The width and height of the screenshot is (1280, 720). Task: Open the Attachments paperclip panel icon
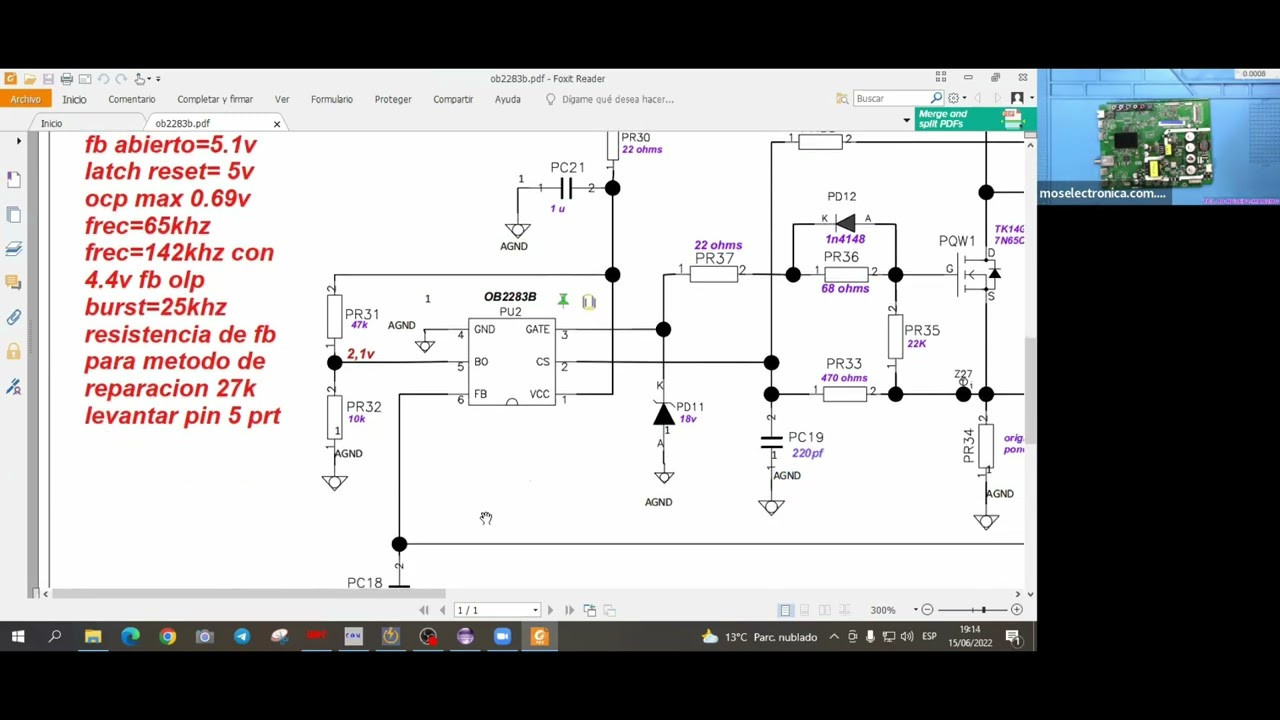[x=14, y=317]
